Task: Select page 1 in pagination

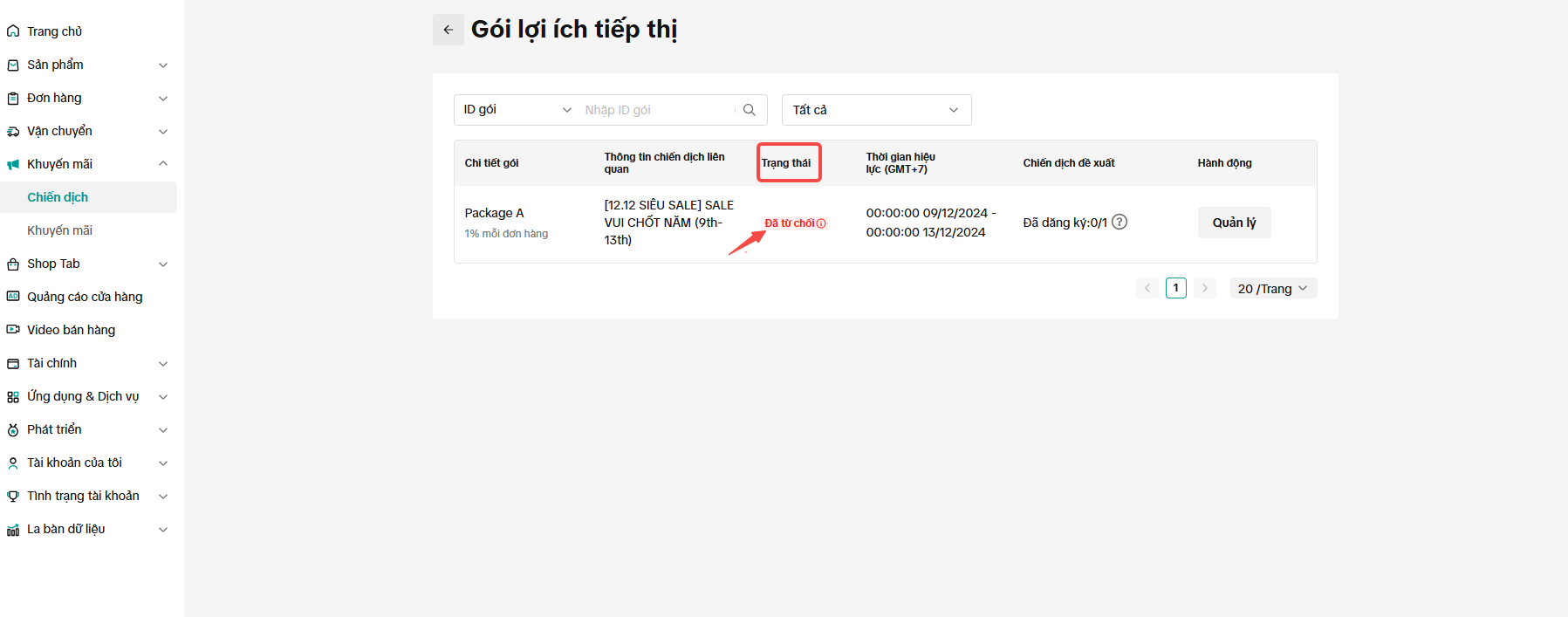Action: tap(1175, 288)
